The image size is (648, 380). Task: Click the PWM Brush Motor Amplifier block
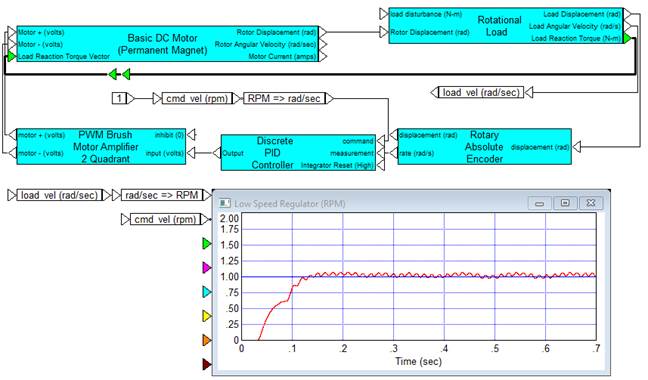[101, 147]
